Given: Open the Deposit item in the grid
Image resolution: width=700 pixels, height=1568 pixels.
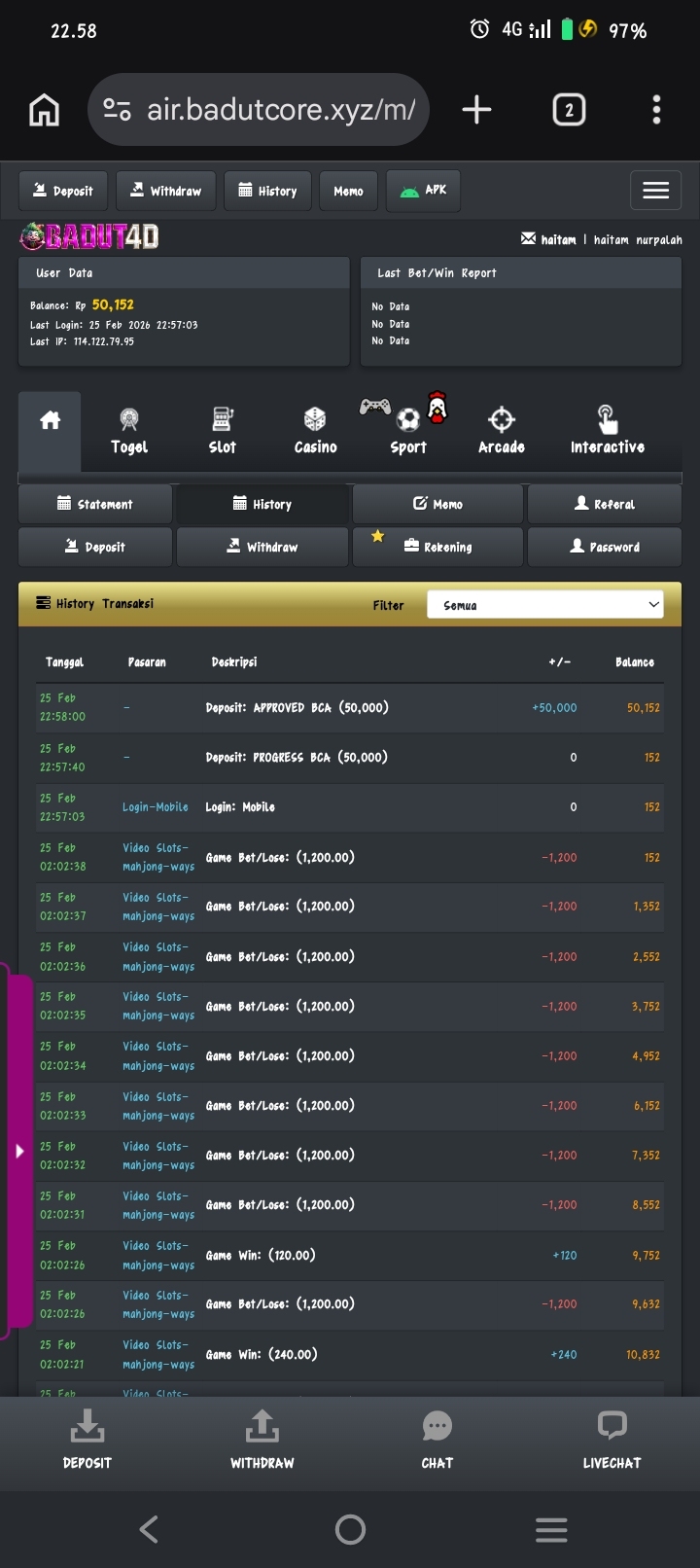Looking at the screenshot, I should click(95, 547).
